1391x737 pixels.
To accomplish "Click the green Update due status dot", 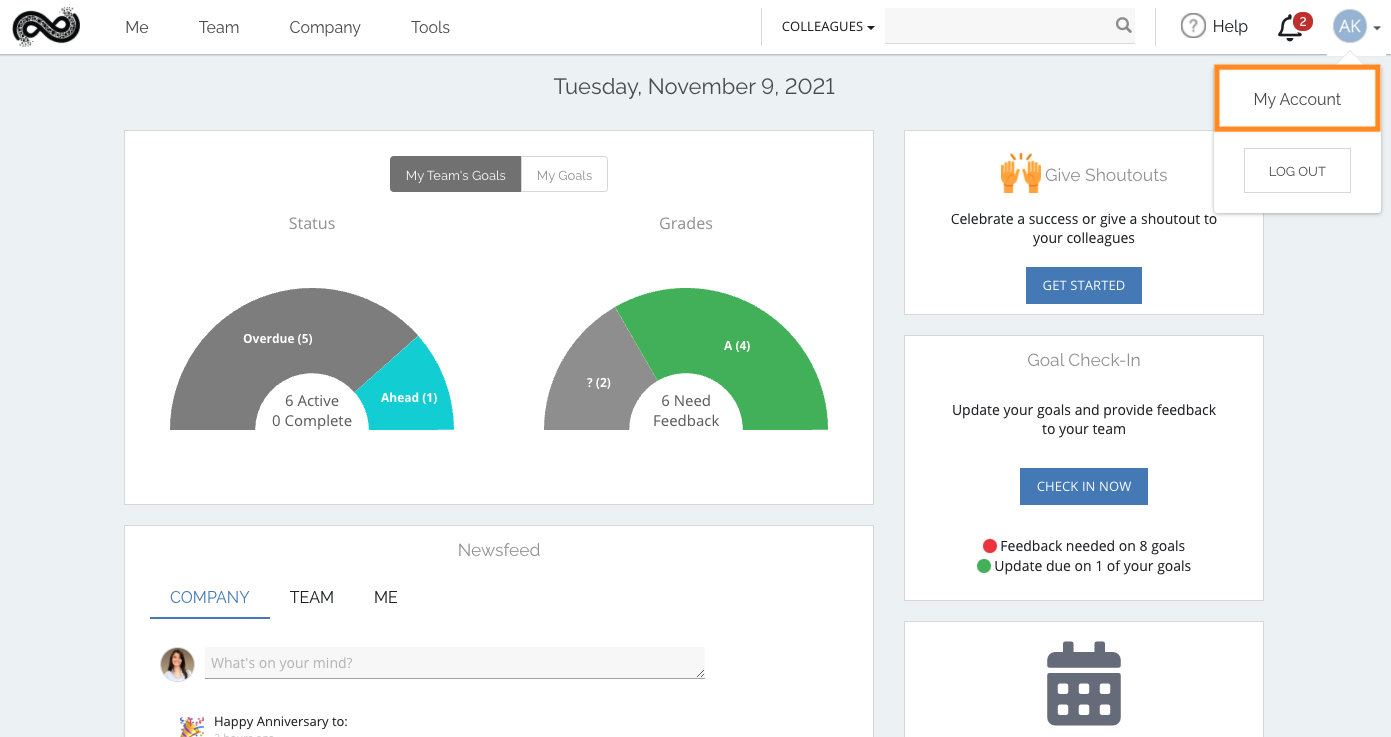I will click(x=984, y=566).
